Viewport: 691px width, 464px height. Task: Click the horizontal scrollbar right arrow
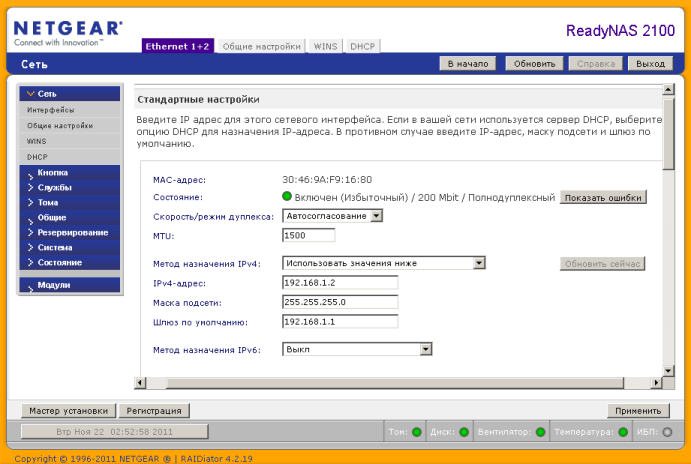[x=657, y=382]
